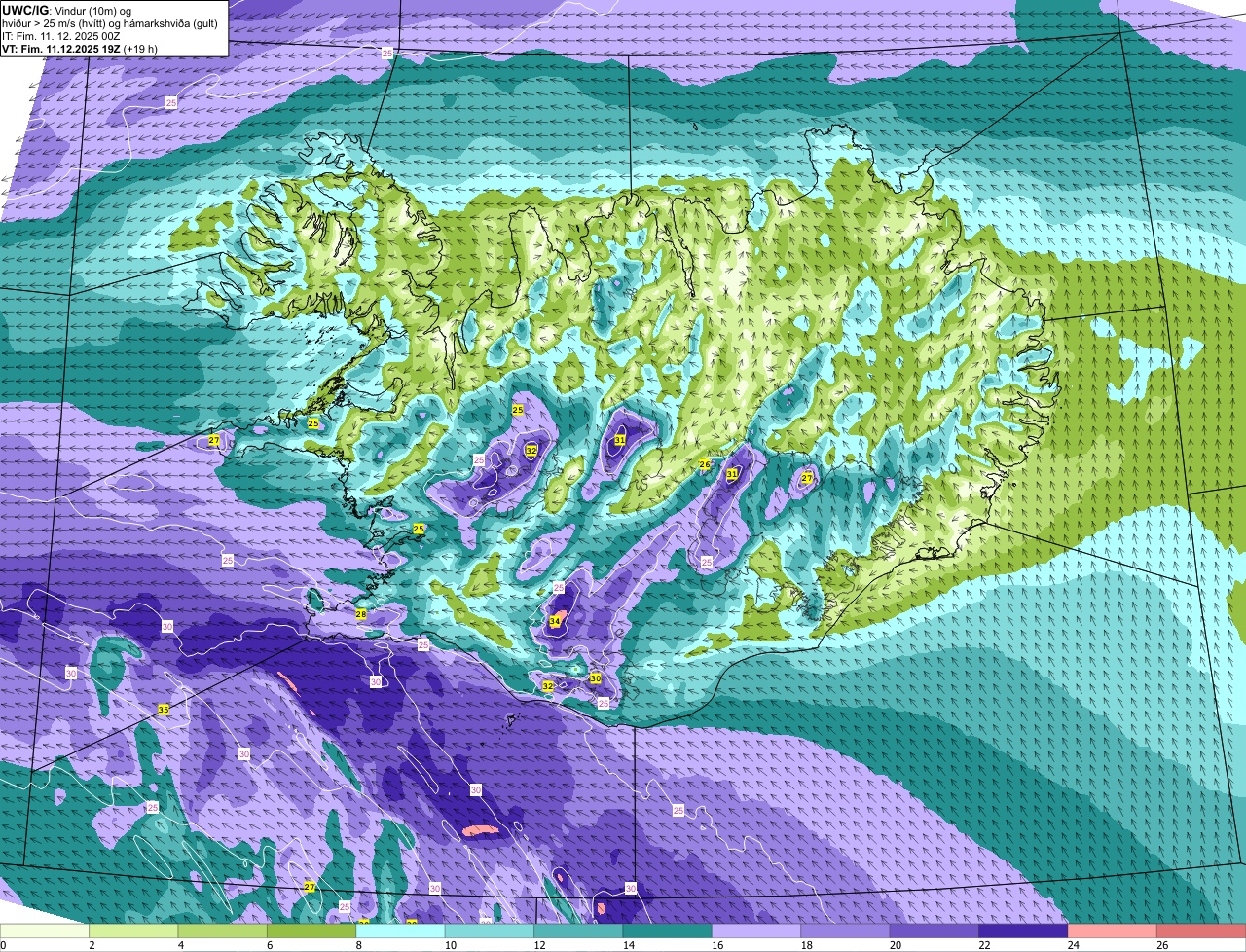Click the 0–2 m/s palest legend swatch

(45, 932)
